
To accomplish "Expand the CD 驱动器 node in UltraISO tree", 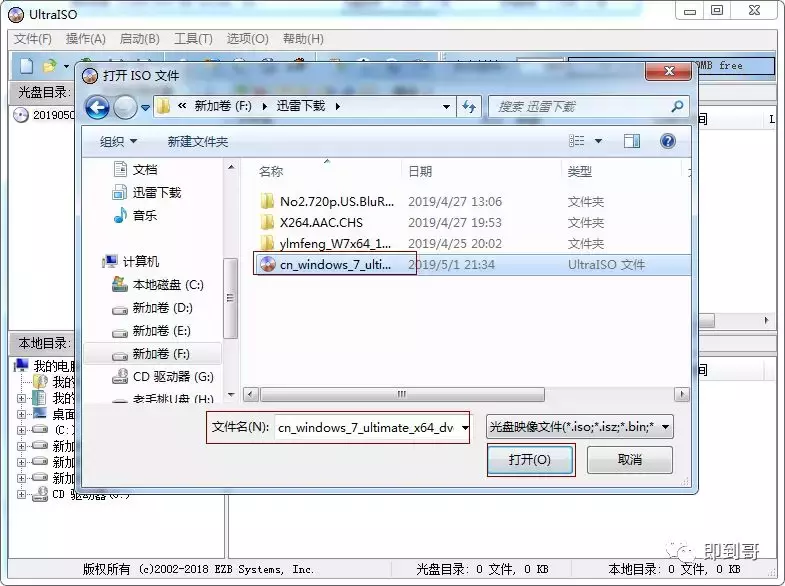I will [x=21, y=494].
